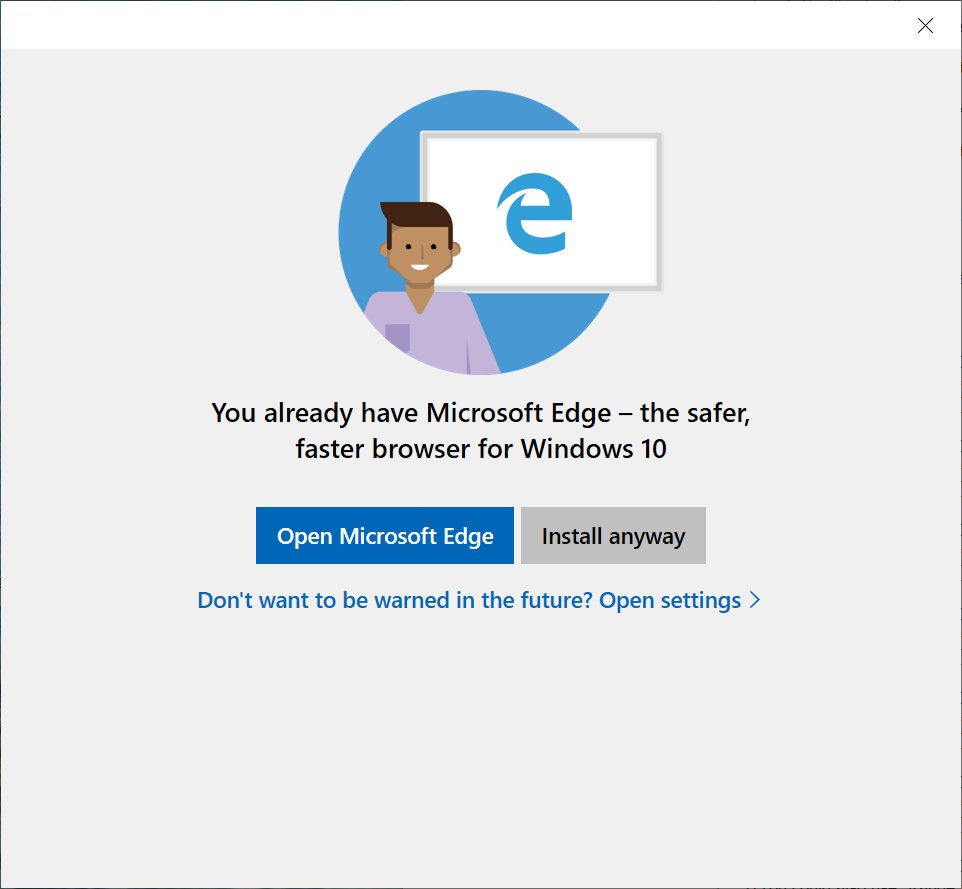Dismiss the dialog with the X
Image resolution: width=962 pixels, height=889 pixels.
click(x=925, y=26)
